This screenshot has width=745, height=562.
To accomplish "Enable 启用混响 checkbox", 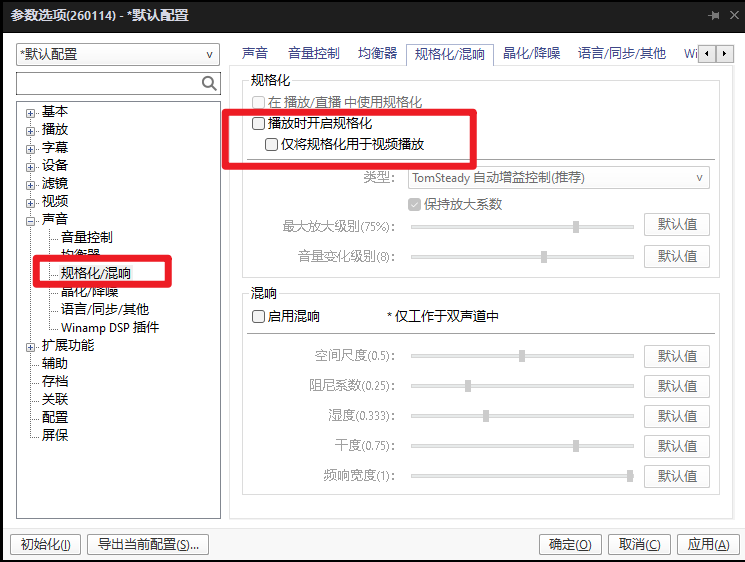I will click(258, 316).
